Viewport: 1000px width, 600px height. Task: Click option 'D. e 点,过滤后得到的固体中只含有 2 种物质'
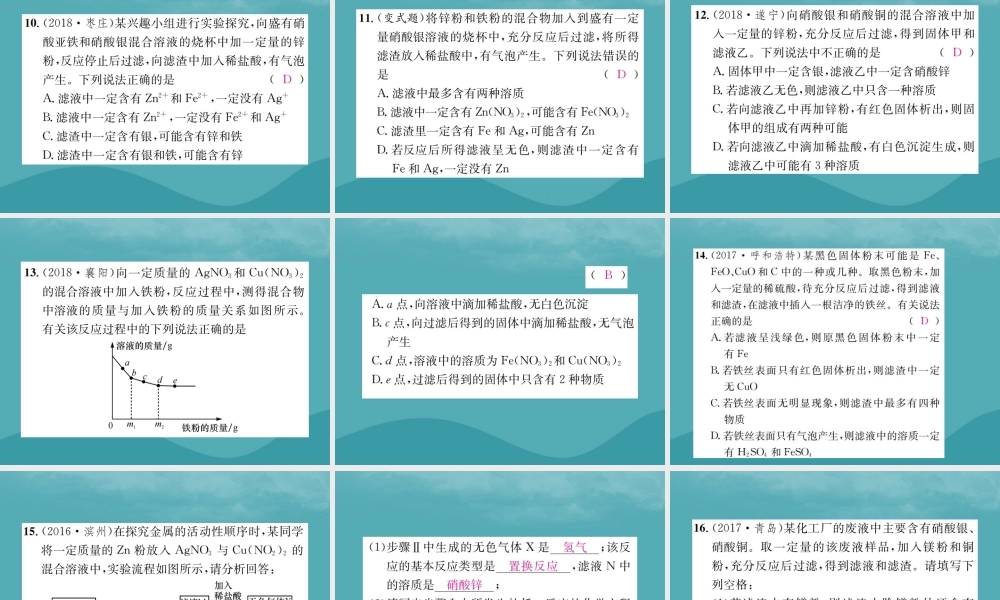pos(488,379)
